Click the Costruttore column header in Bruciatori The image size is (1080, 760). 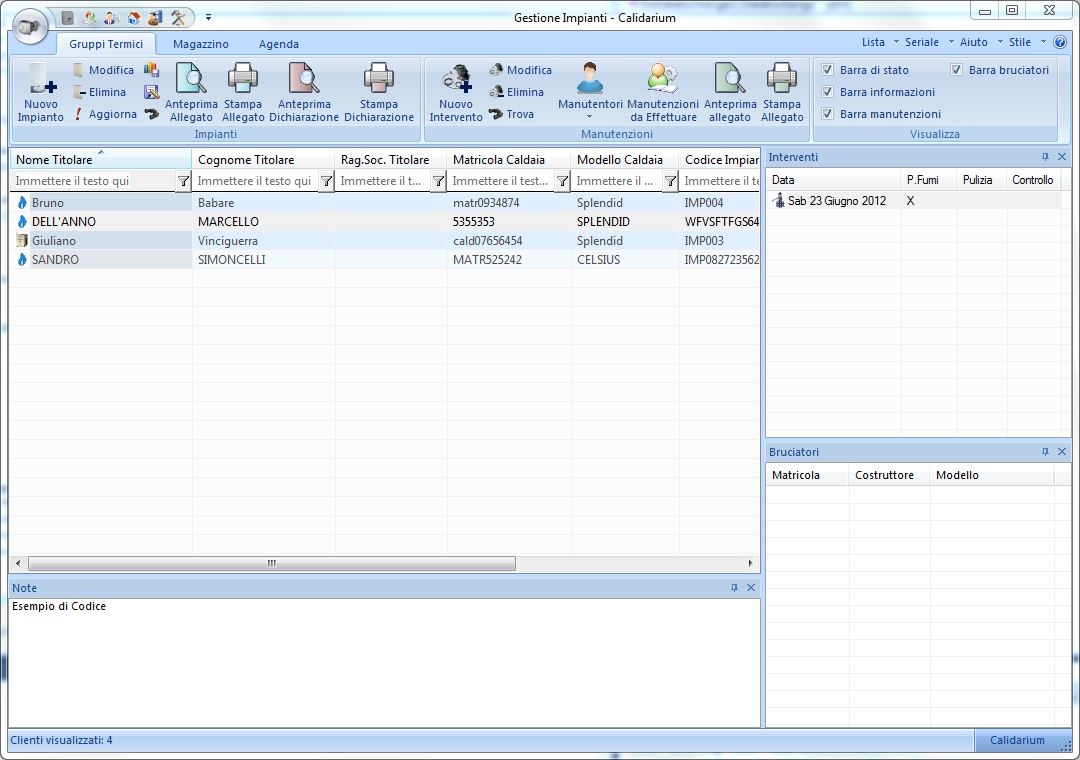coord(889,475)
